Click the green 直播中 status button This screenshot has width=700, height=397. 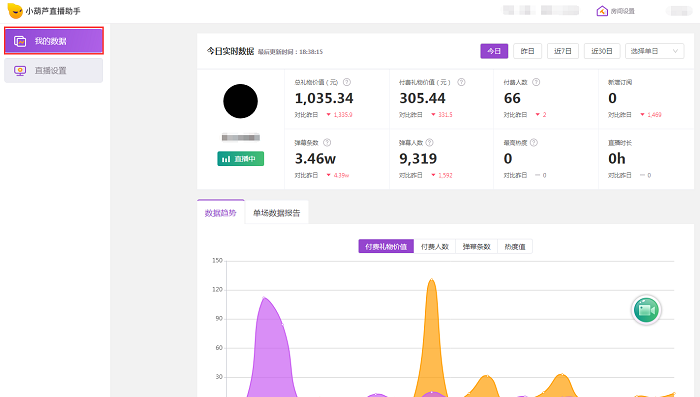point(241,159)
